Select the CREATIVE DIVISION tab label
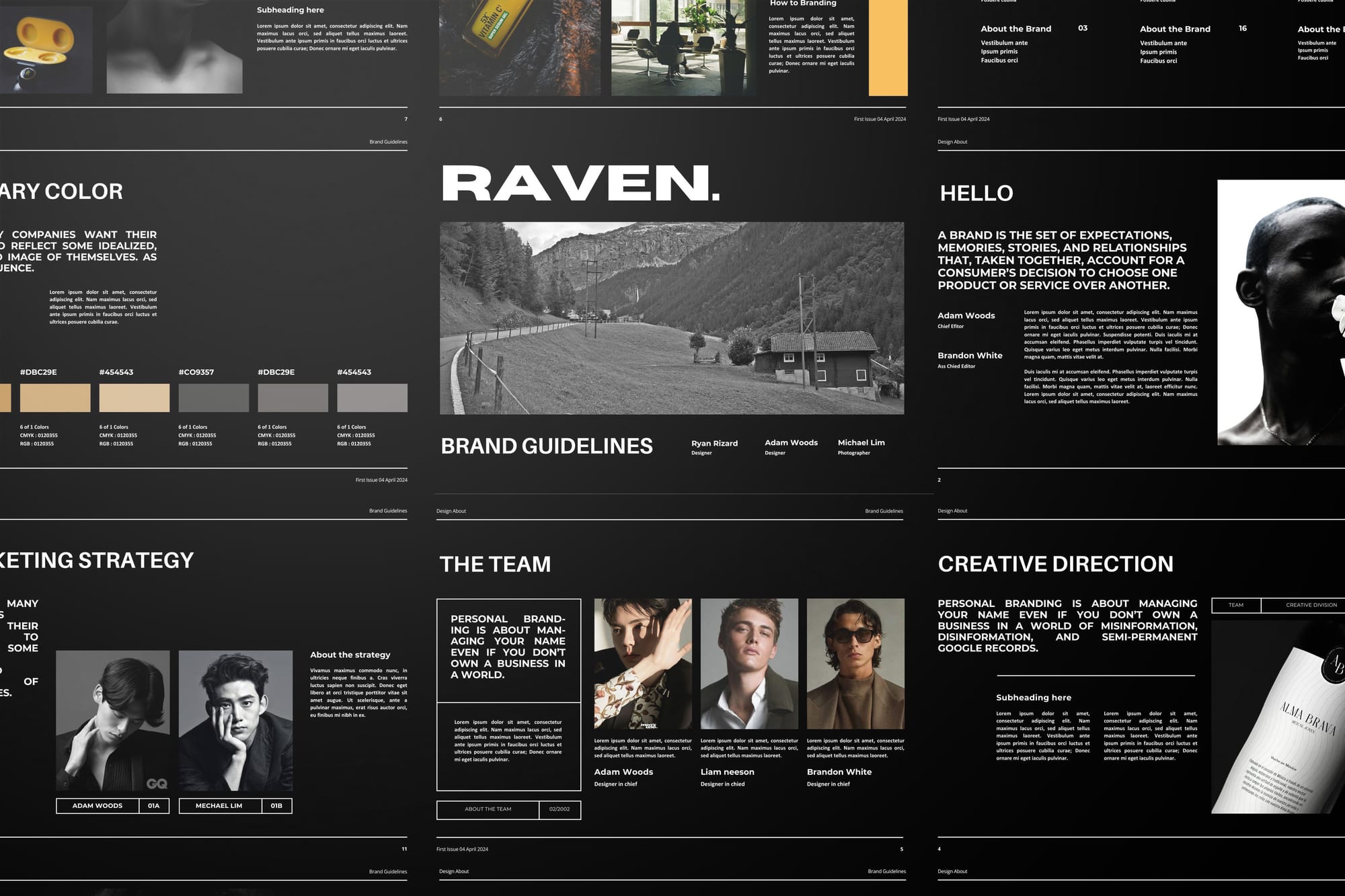This screenshot has width=1345, height=896. 1311,605
